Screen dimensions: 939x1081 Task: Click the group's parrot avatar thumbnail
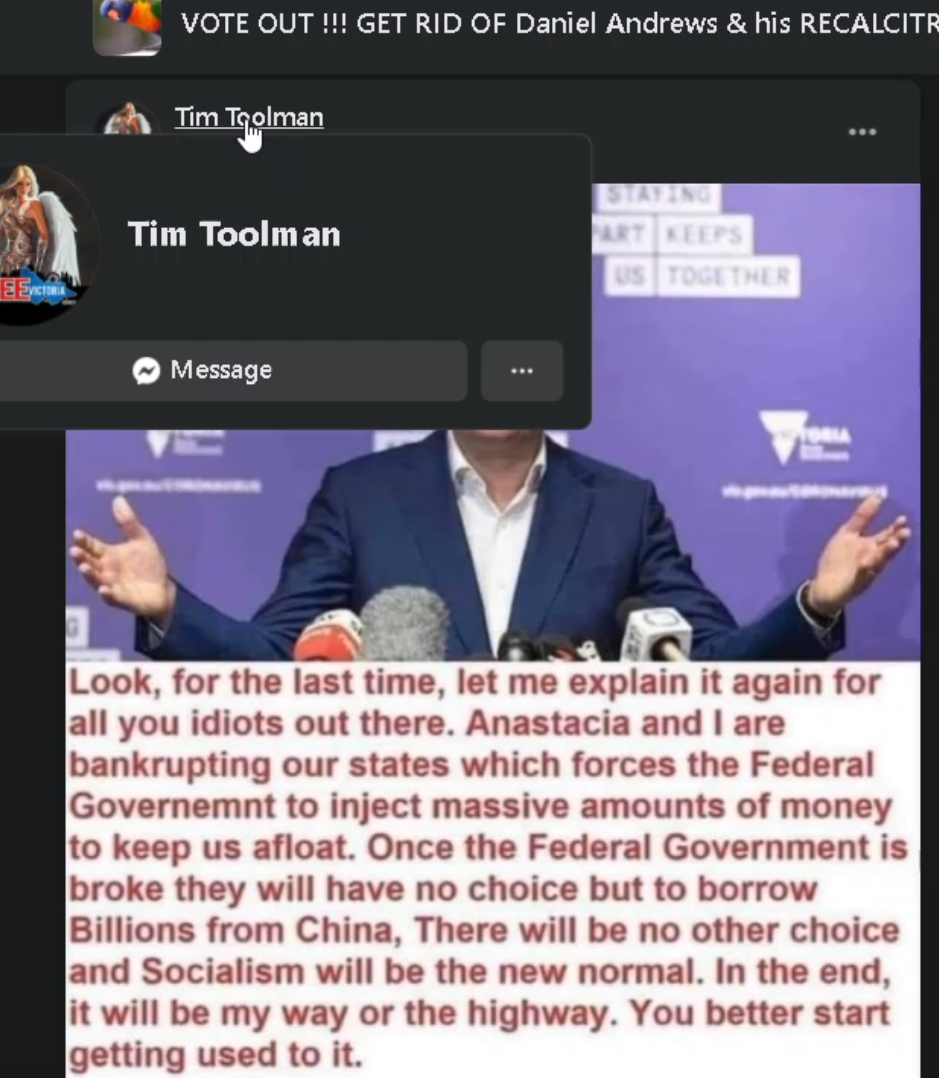[128, 26]
